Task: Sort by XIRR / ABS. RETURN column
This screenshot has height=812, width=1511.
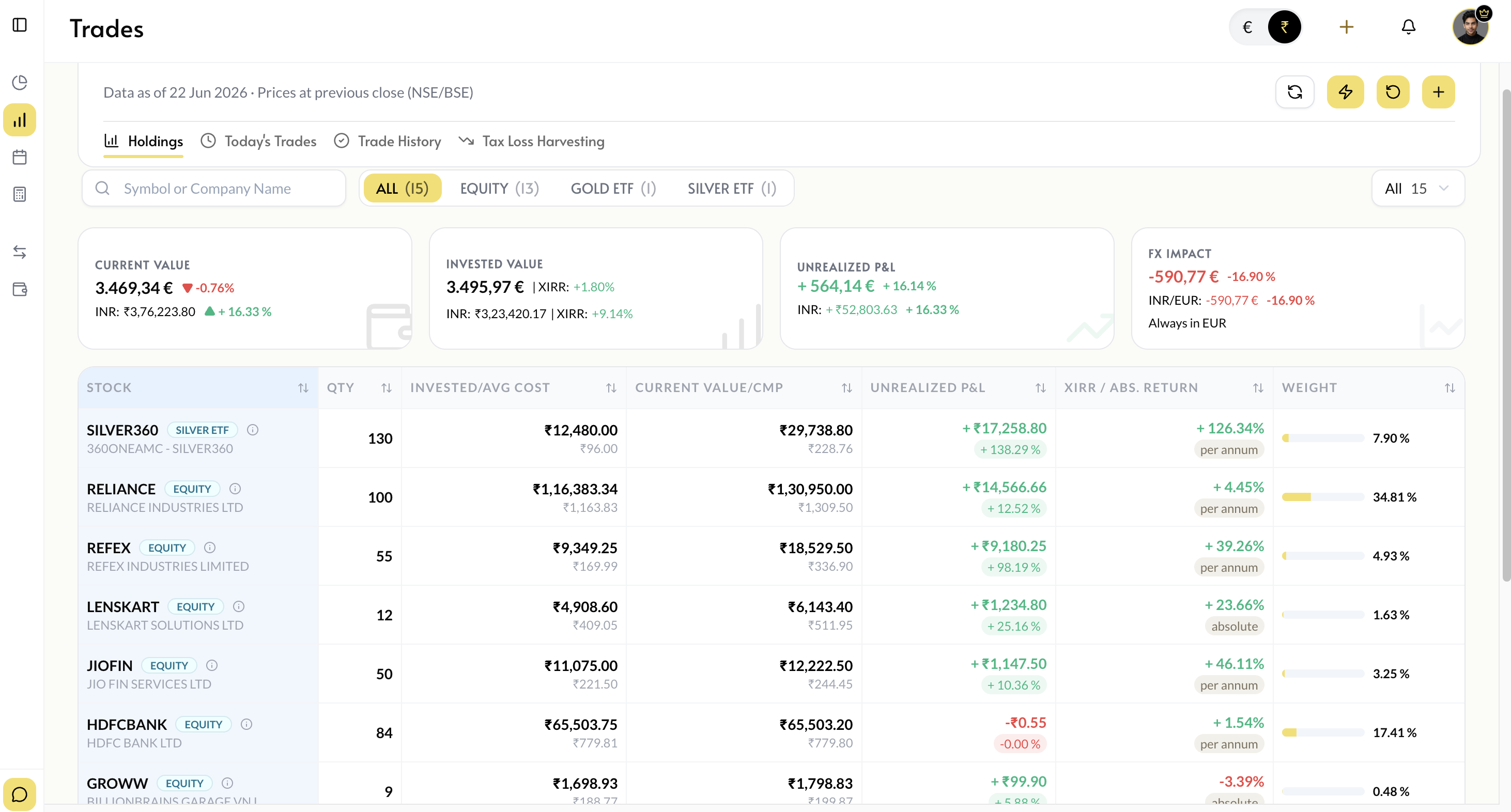Action: point(1258,388)
